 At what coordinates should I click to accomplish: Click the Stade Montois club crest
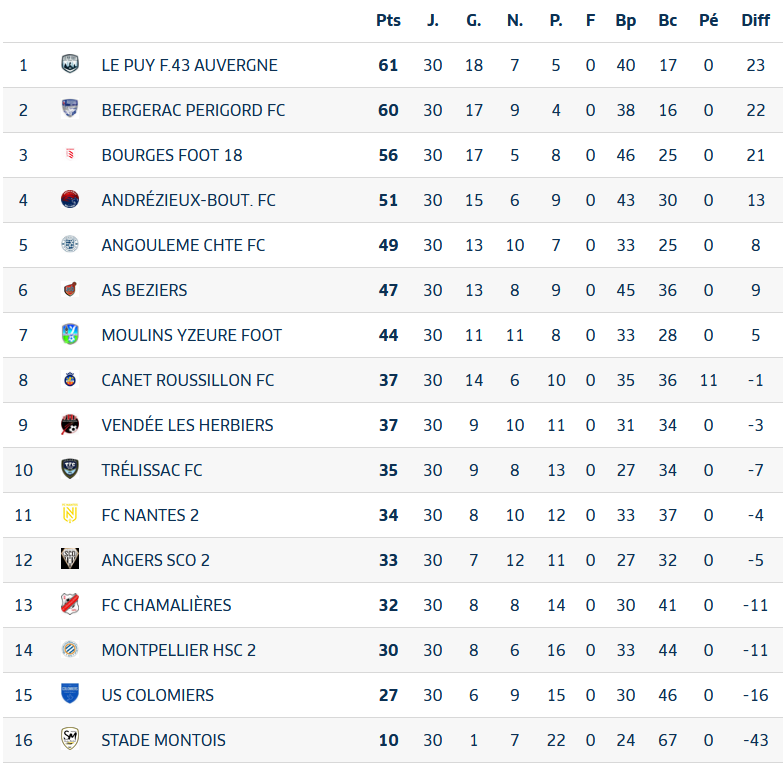tap(70, 739)
